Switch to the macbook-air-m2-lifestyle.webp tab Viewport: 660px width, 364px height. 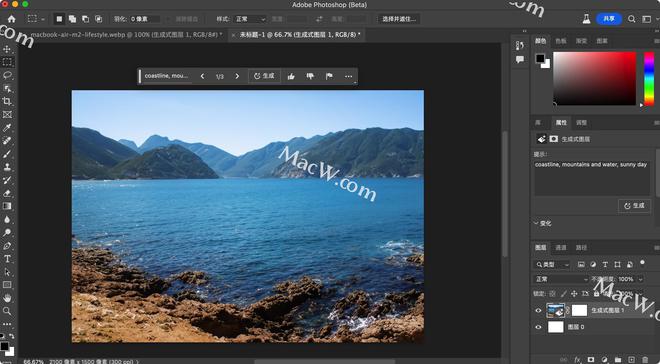click(x=126, y=35)
